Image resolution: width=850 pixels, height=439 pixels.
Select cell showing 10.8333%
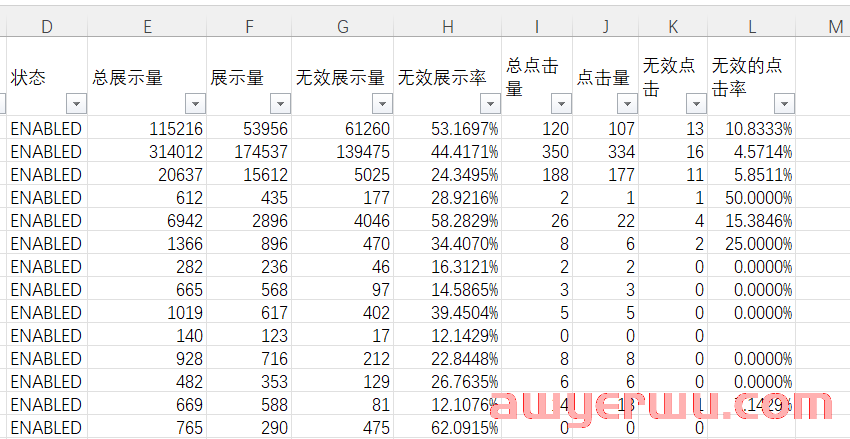tap(751, 128)
